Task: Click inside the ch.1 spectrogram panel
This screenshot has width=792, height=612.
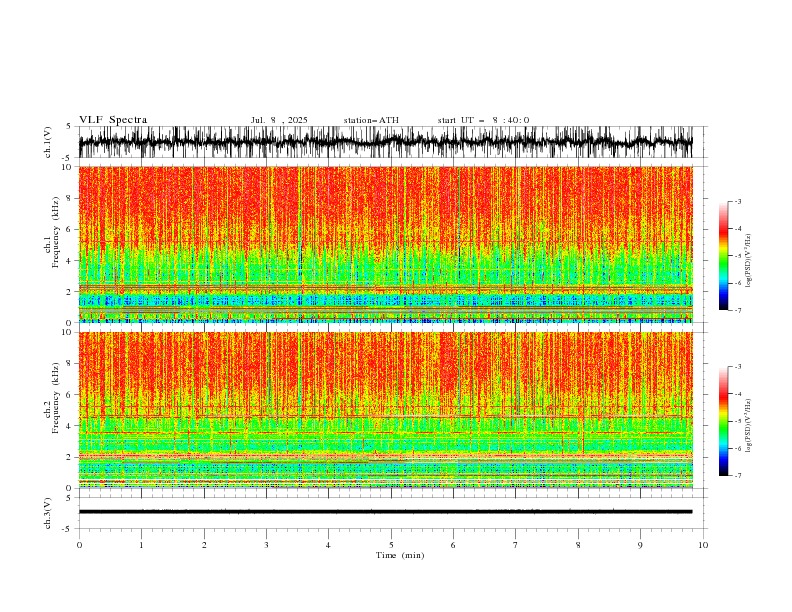Action: click(386, 244)
